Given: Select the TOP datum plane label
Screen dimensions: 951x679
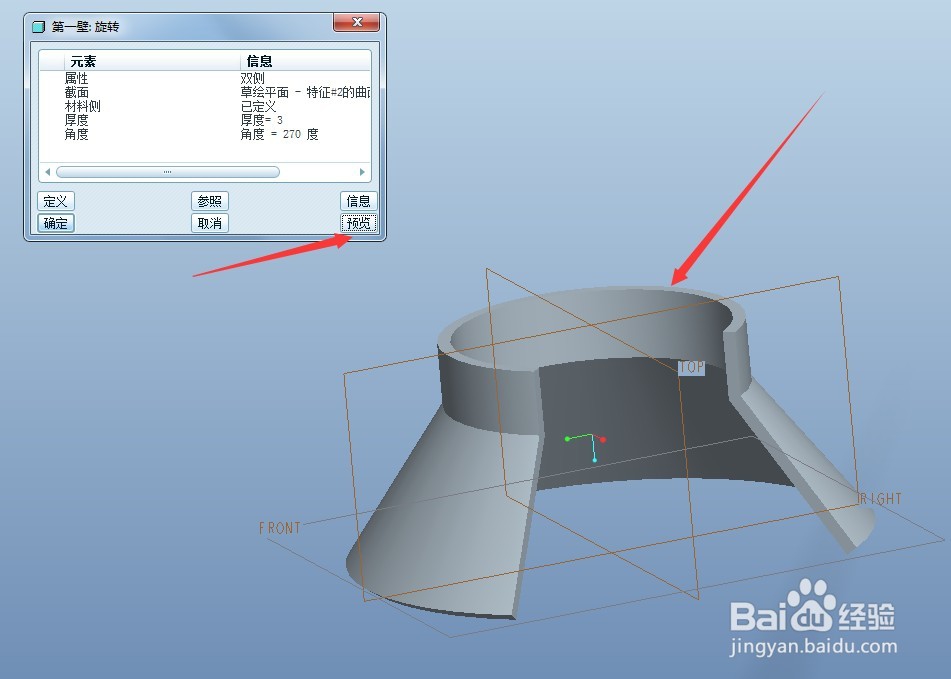Looking at the screenshot, I should 691,367.
